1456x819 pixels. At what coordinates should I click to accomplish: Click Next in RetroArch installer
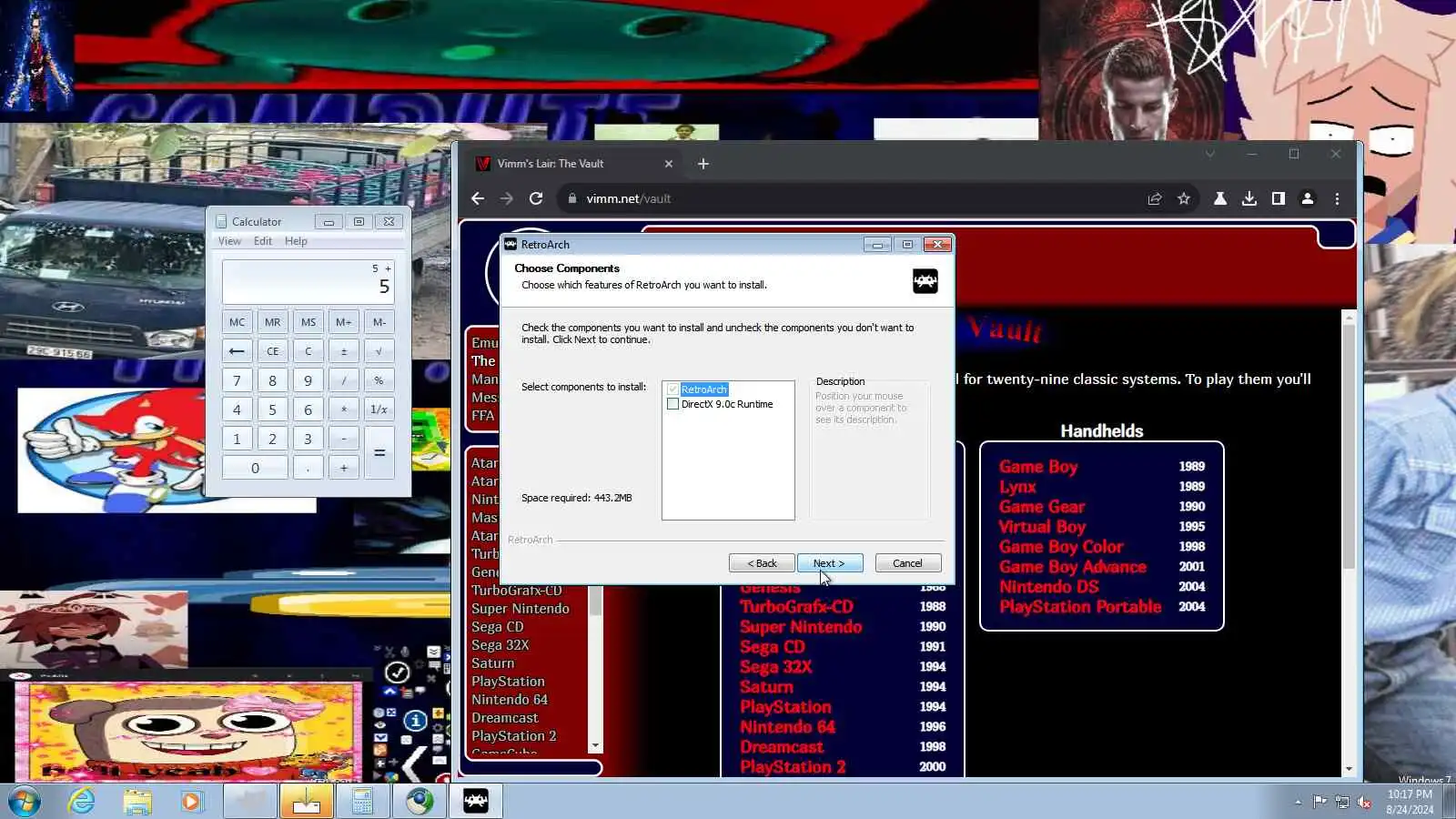point(830,563)
